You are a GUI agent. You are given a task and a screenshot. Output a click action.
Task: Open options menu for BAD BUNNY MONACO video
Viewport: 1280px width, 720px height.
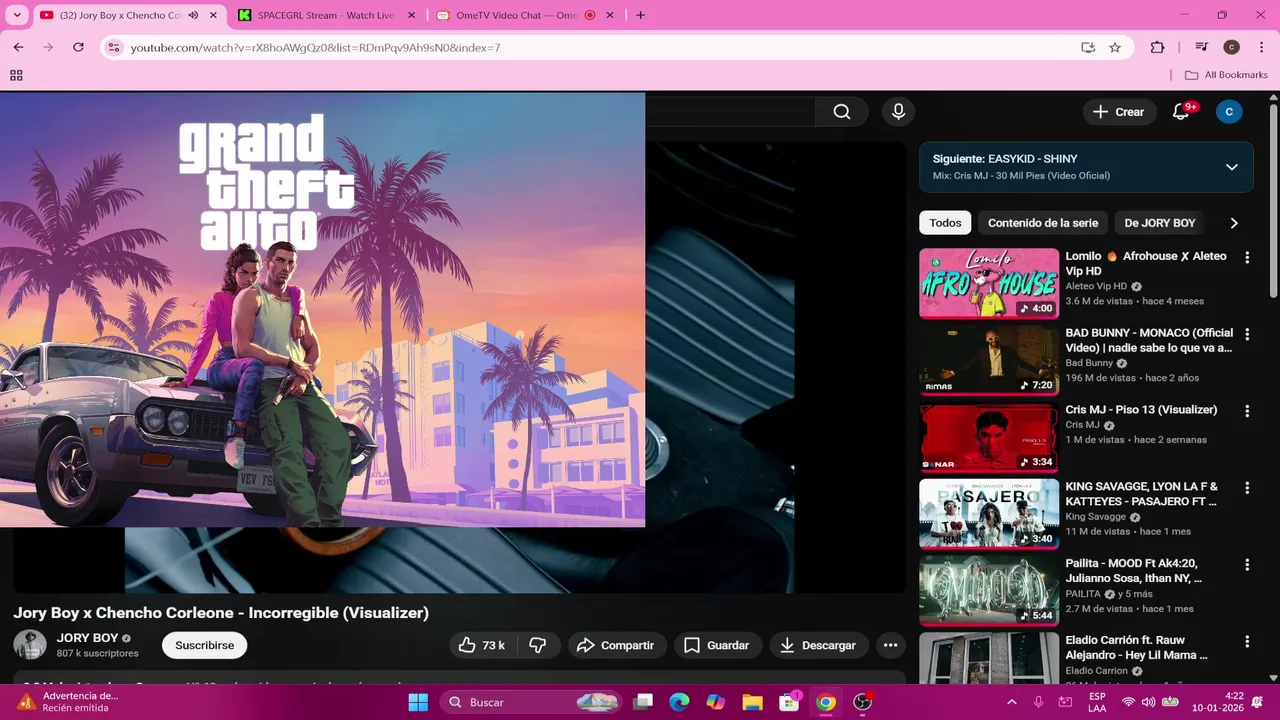pos(1247,334)
